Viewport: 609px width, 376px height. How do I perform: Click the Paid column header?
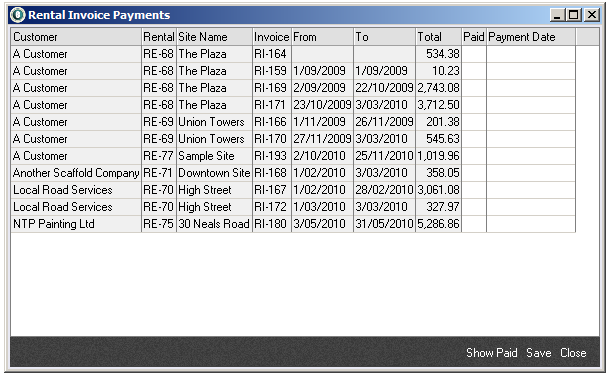coord(474,37)
